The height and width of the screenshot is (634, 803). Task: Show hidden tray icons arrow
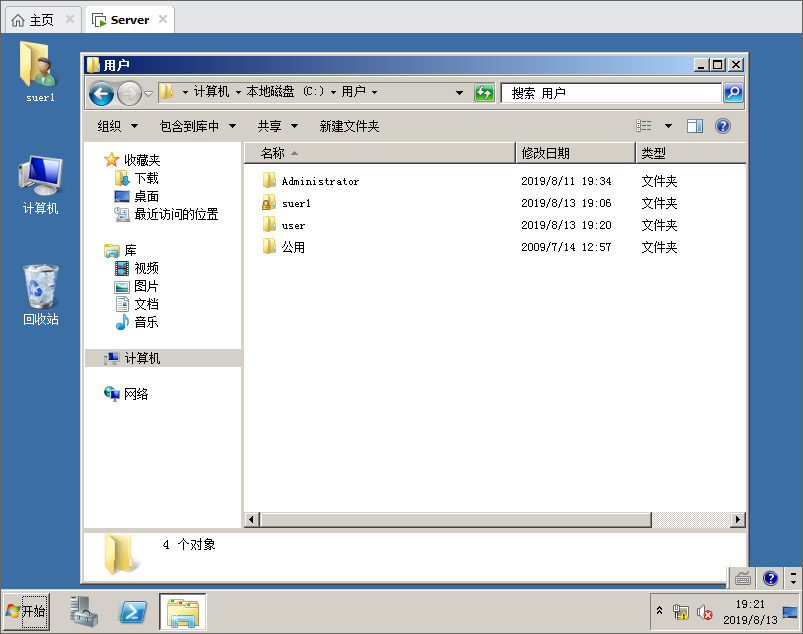(659, 611)
